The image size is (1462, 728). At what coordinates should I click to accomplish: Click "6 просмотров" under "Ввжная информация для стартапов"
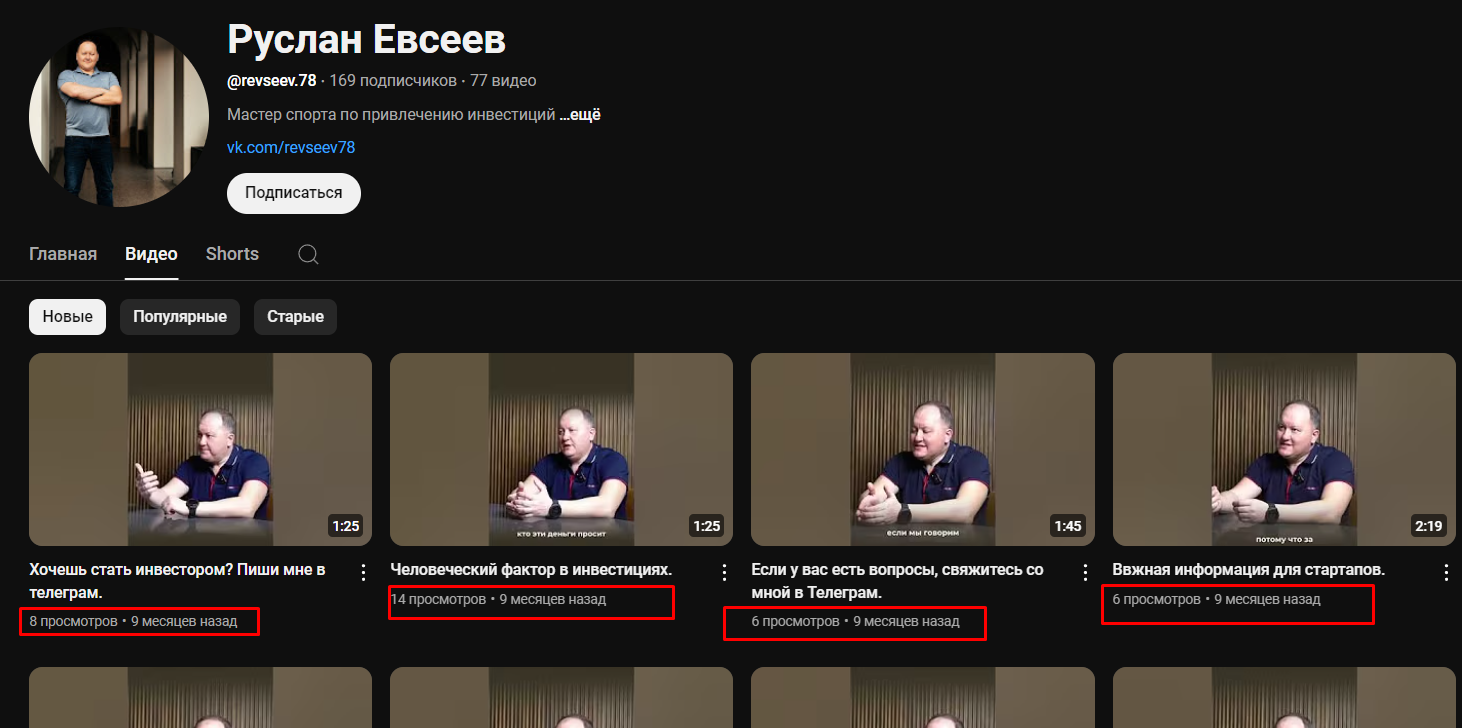tap(1157, 600)
